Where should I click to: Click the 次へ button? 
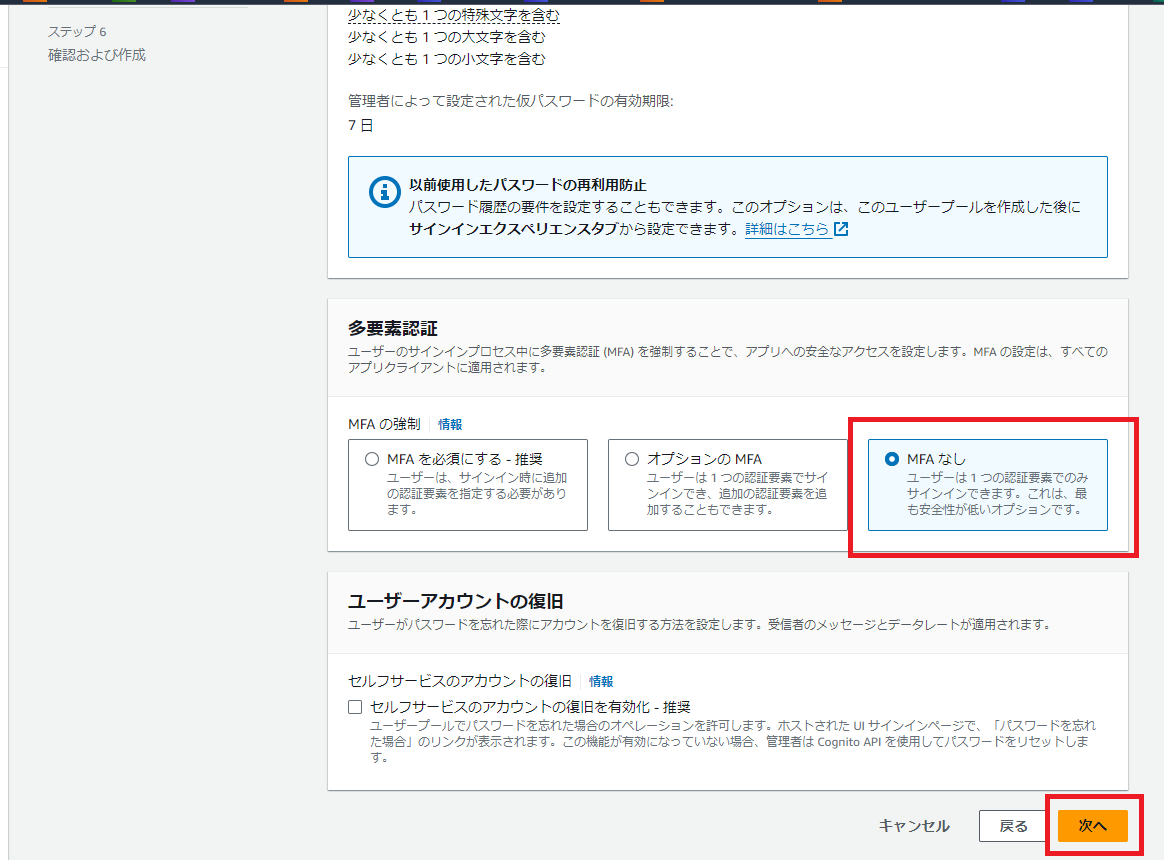(x=1093, y=826)
